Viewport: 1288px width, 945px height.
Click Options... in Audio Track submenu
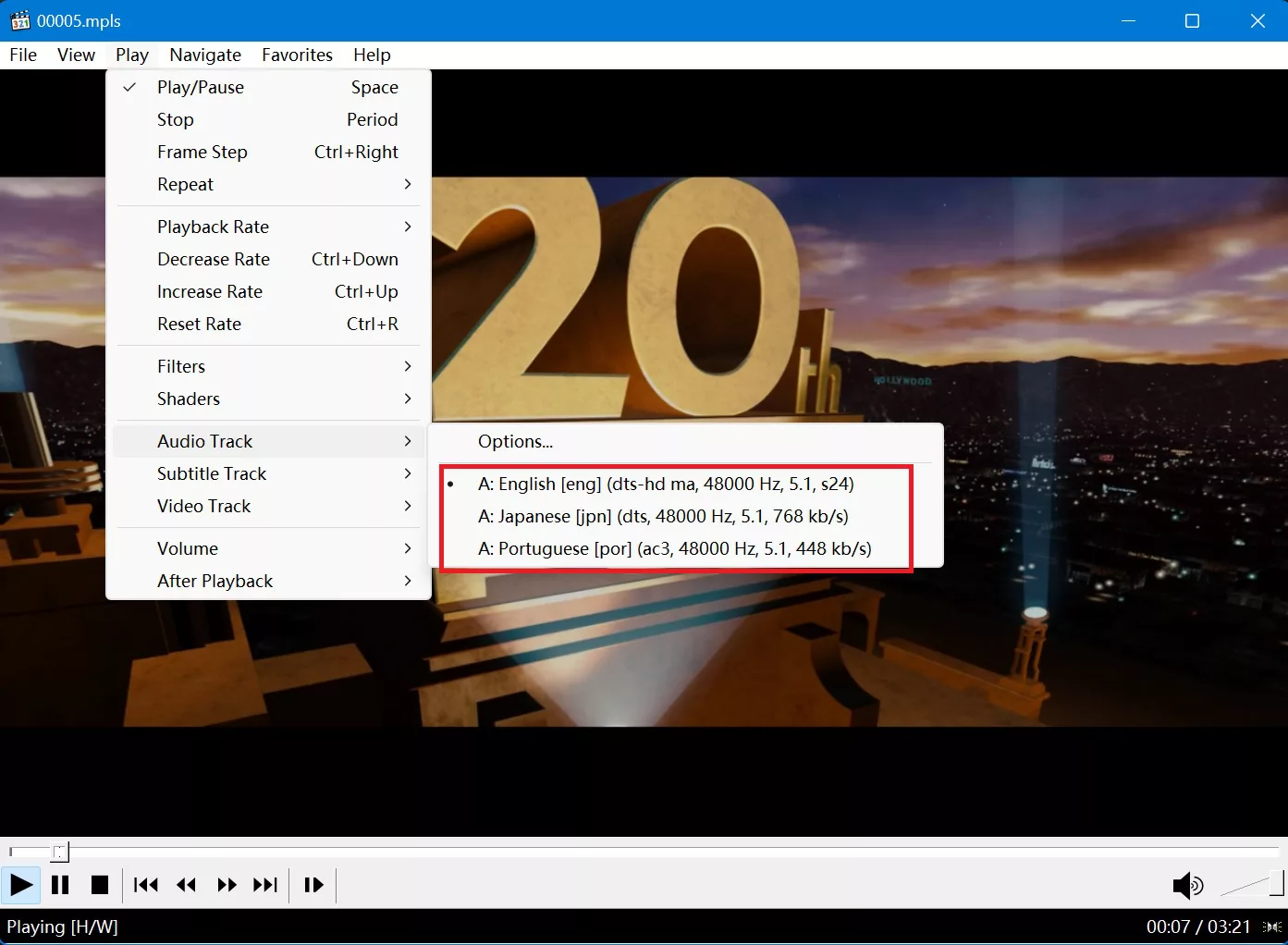coord(515,441)
